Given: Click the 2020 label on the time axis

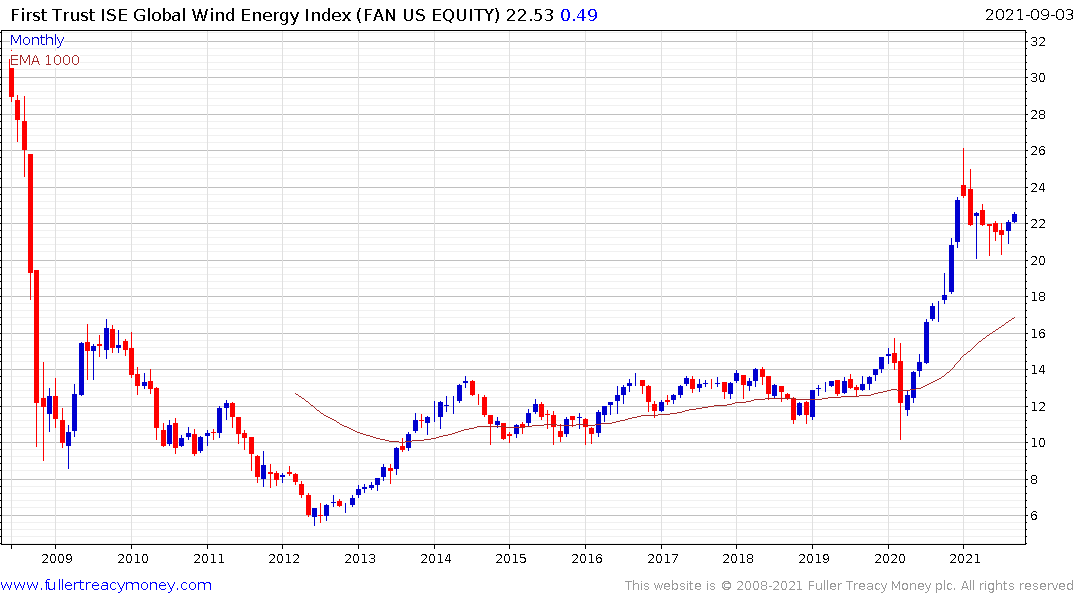Looking at the screenshot, I should click(890, 558).
